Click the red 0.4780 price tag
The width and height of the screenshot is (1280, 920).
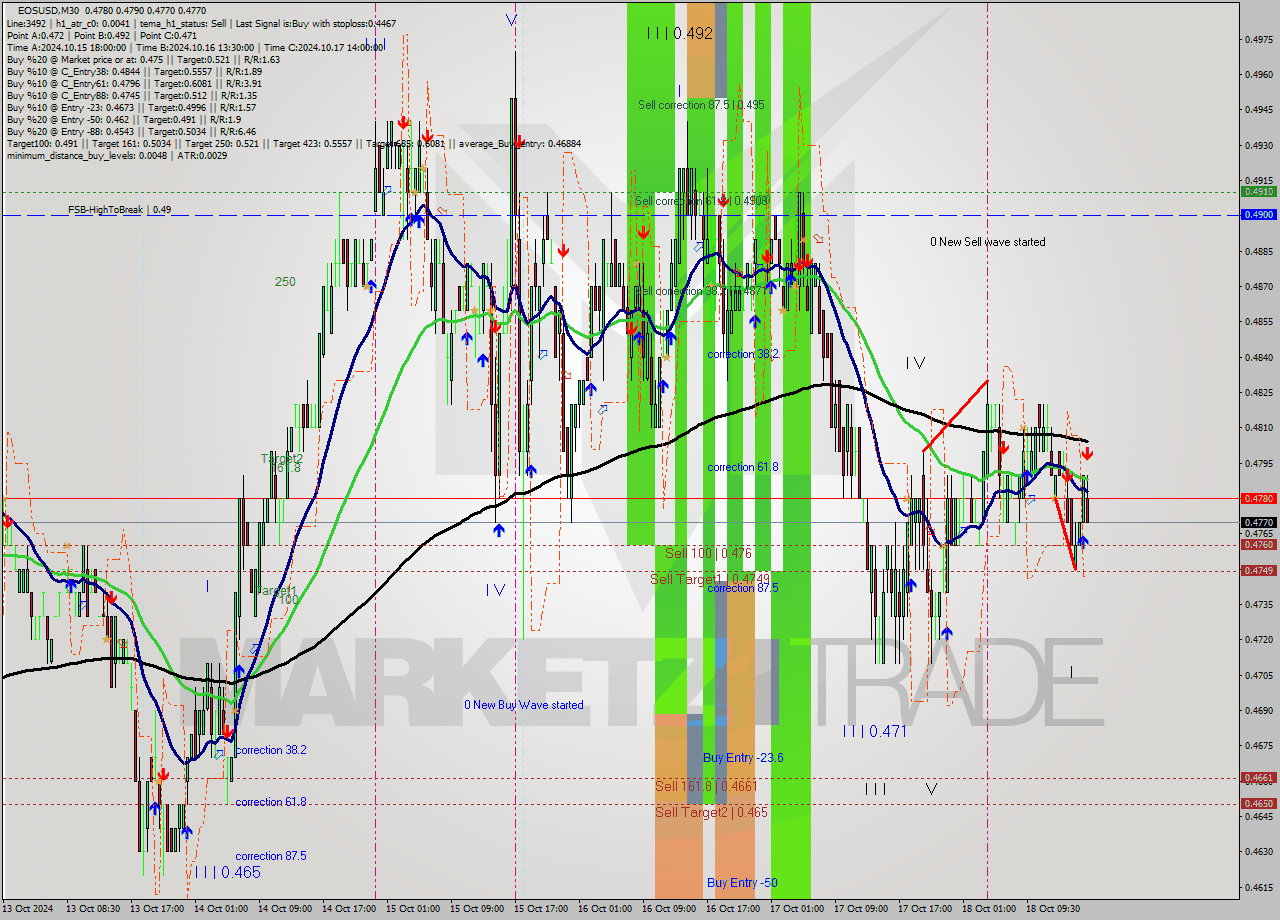pyautogui.click(x=1258, y=498)
